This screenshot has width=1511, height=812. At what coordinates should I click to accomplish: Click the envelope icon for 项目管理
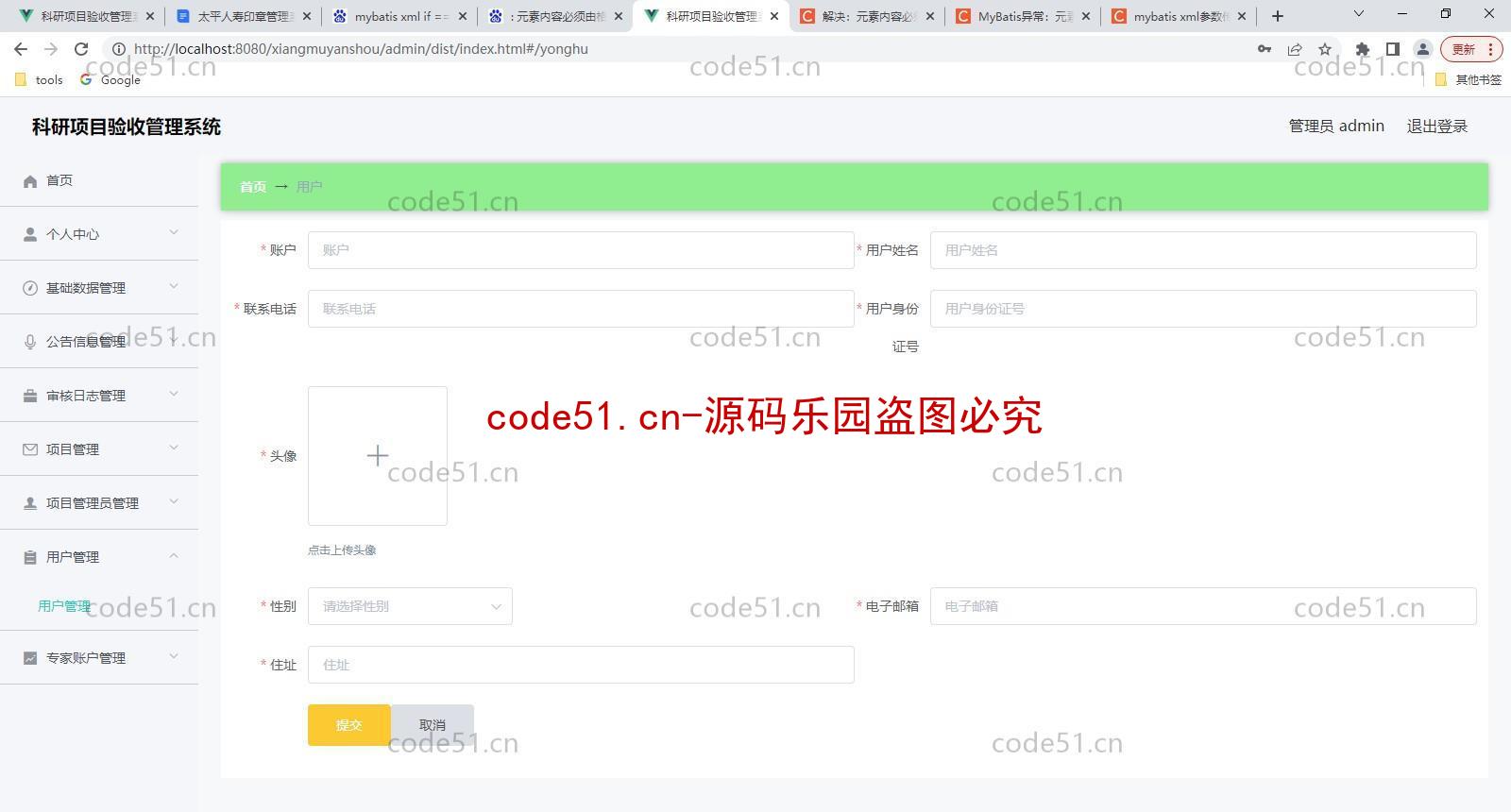coord(30,450)
